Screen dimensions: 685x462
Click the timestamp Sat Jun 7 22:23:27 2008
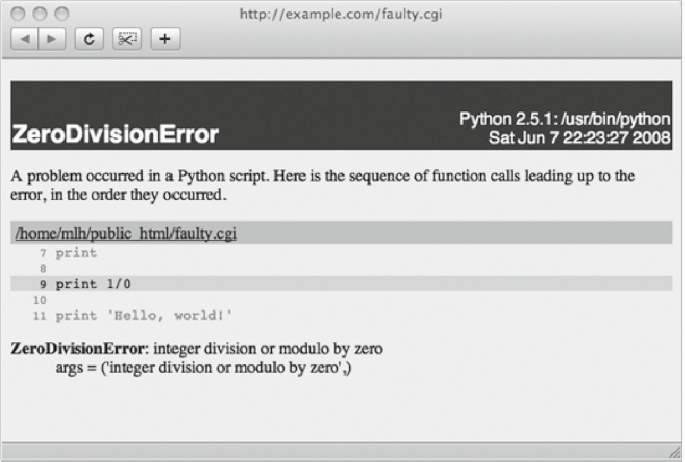point(578,137)
